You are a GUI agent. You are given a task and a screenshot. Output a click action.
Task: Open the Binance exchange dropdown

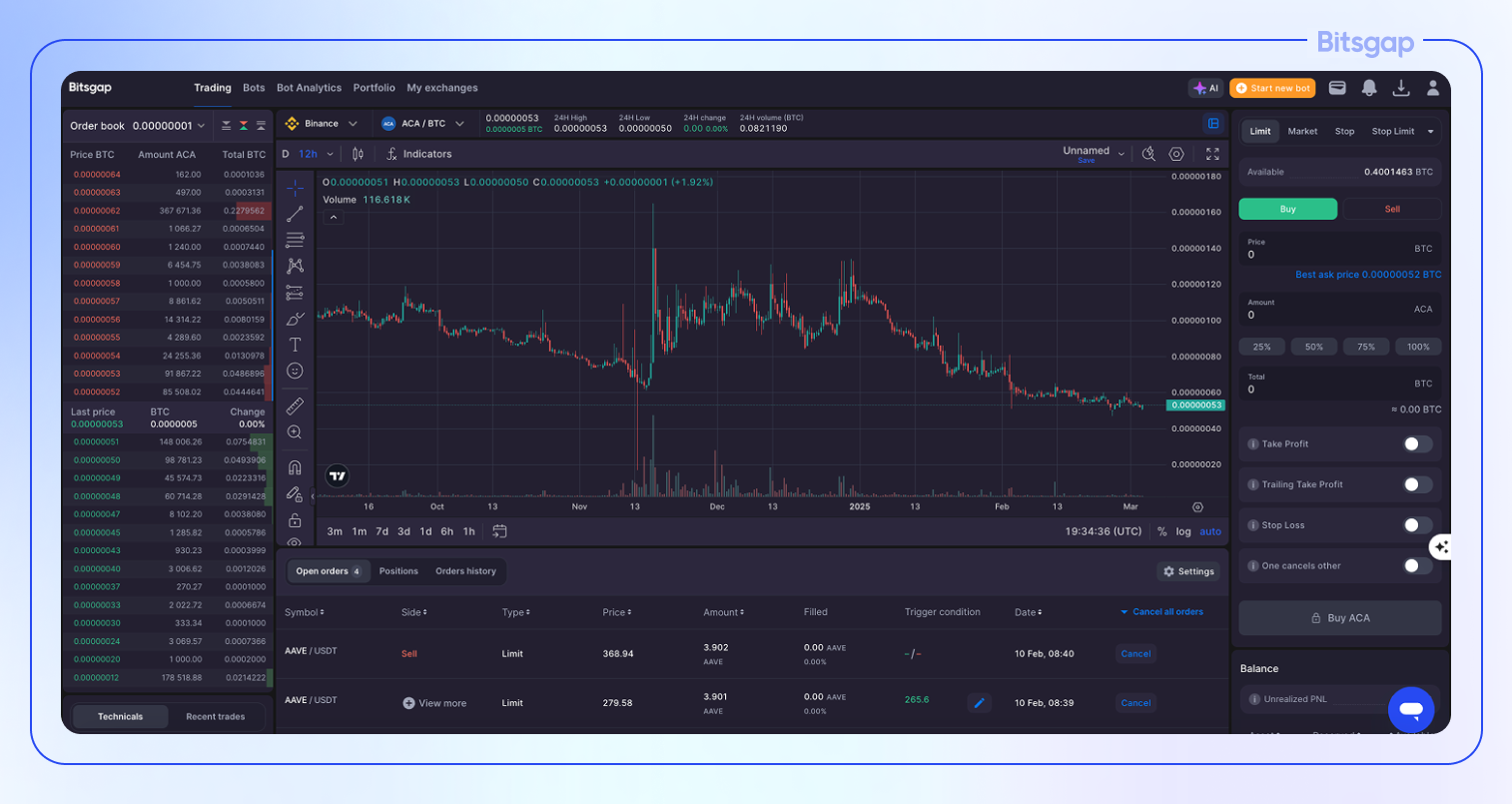pos(322,123)
